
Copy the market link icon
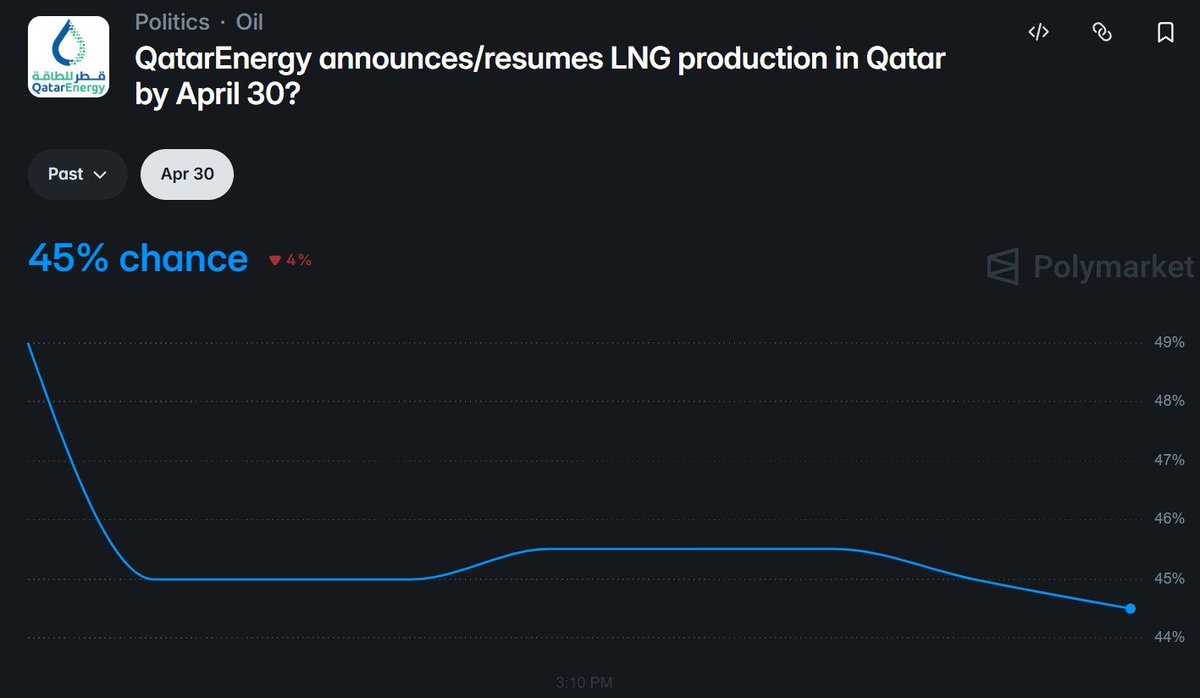click(x=1102, y=32)
